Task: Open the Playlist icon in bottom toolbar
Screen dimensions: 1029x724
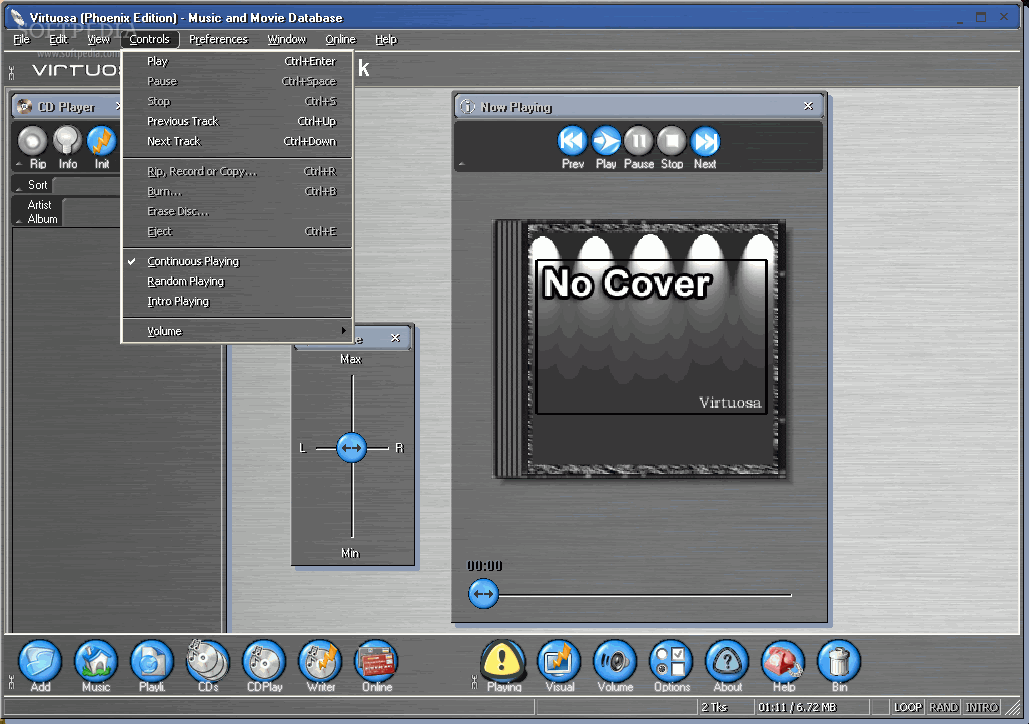Action: coord(152,667)
